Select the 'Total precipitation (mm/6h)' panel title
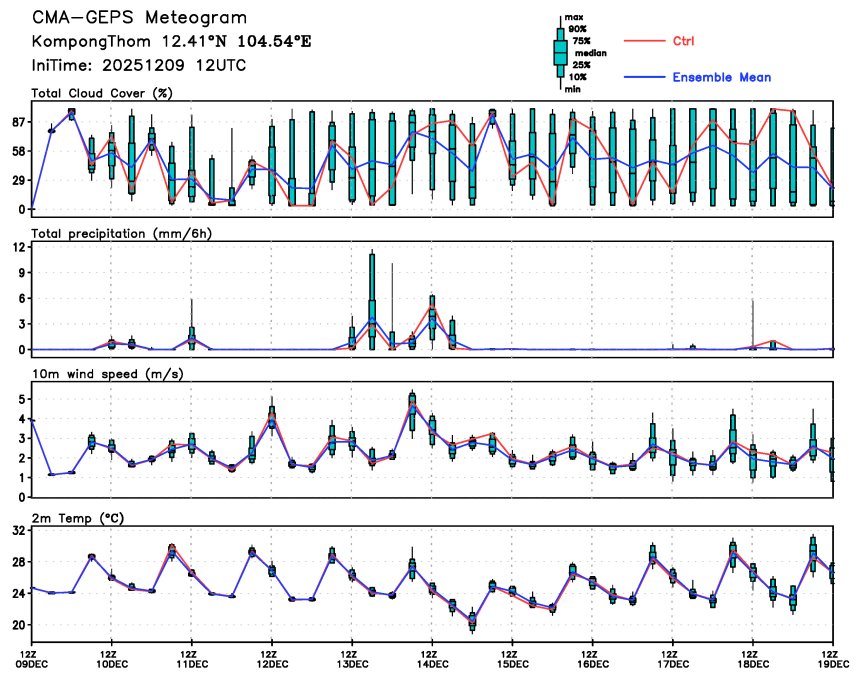This screenshot has height=680, width=860. tap(122, 234)
